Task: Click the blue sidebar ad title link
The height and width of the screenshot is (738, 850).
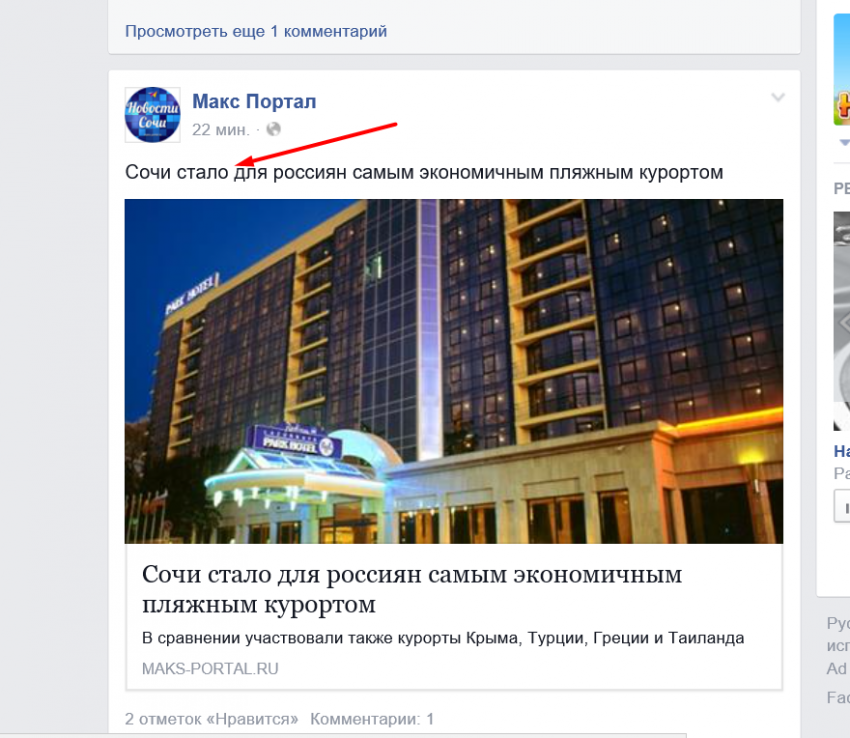Action: 842,451
